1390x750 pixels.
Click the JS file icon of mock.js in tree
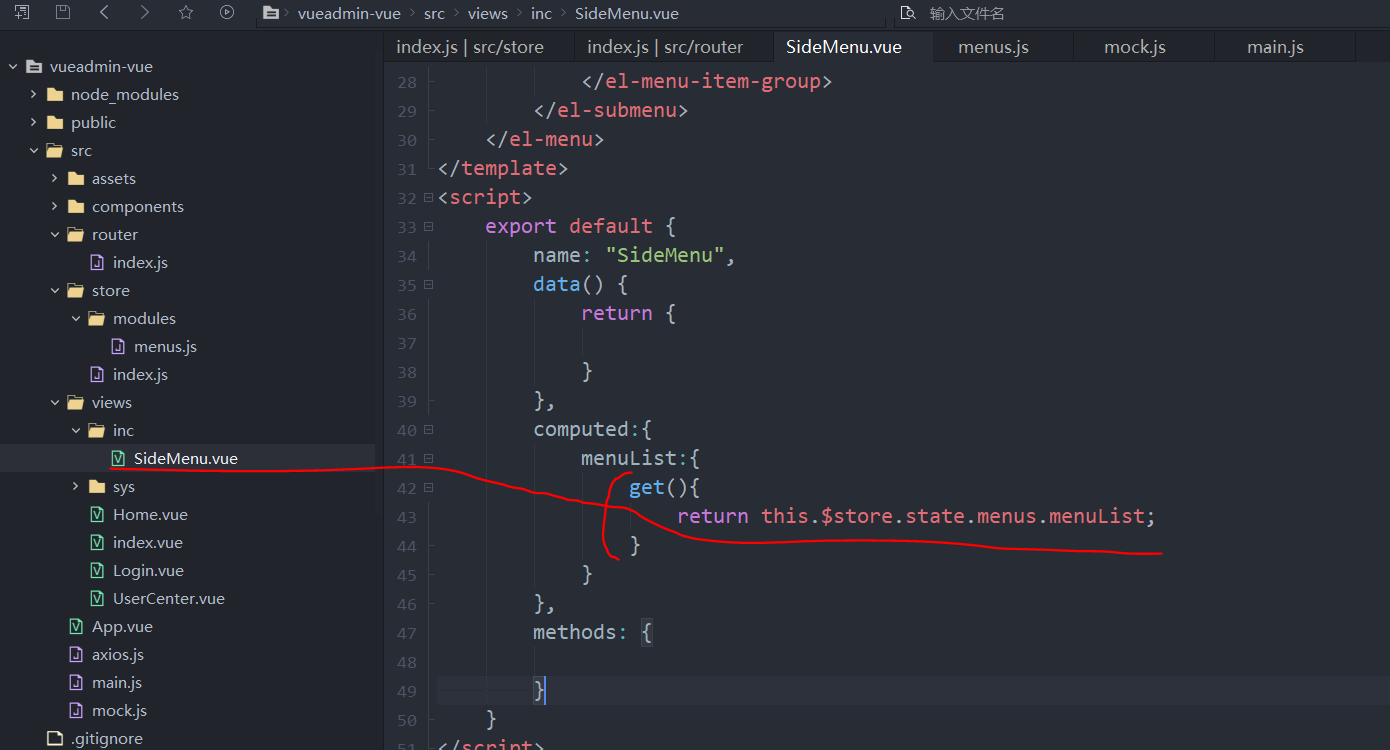[76, 711]
